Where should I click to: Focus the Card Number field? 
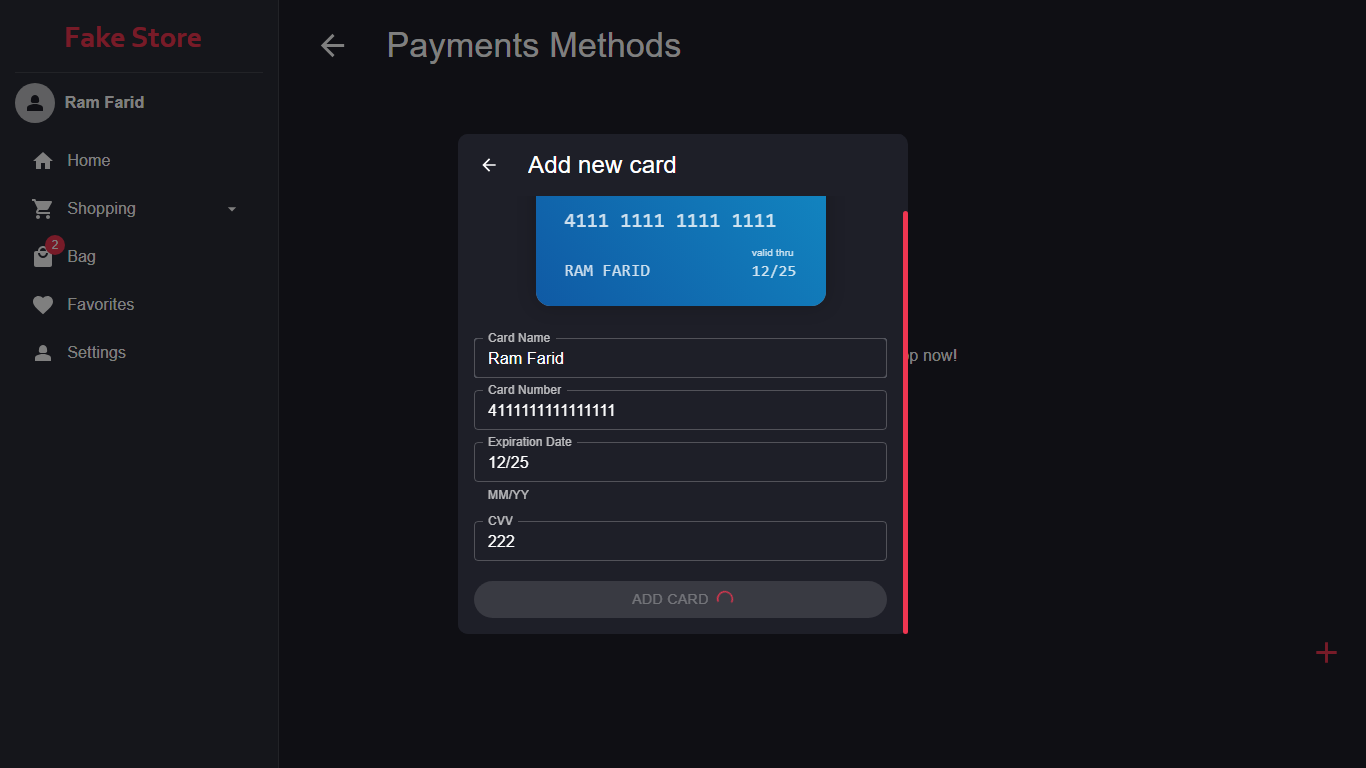point(680,410)
